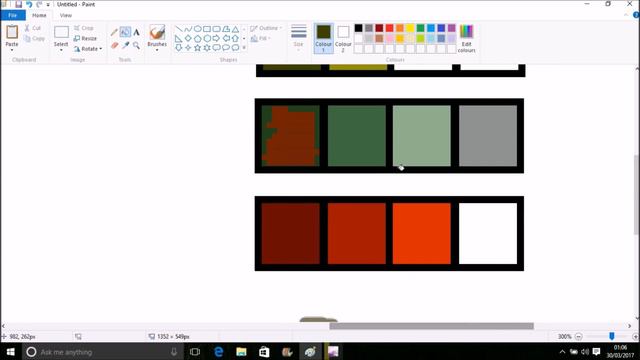640x360 pixels.
Task: Open Edit colours dialog
Action: [467, 39]
